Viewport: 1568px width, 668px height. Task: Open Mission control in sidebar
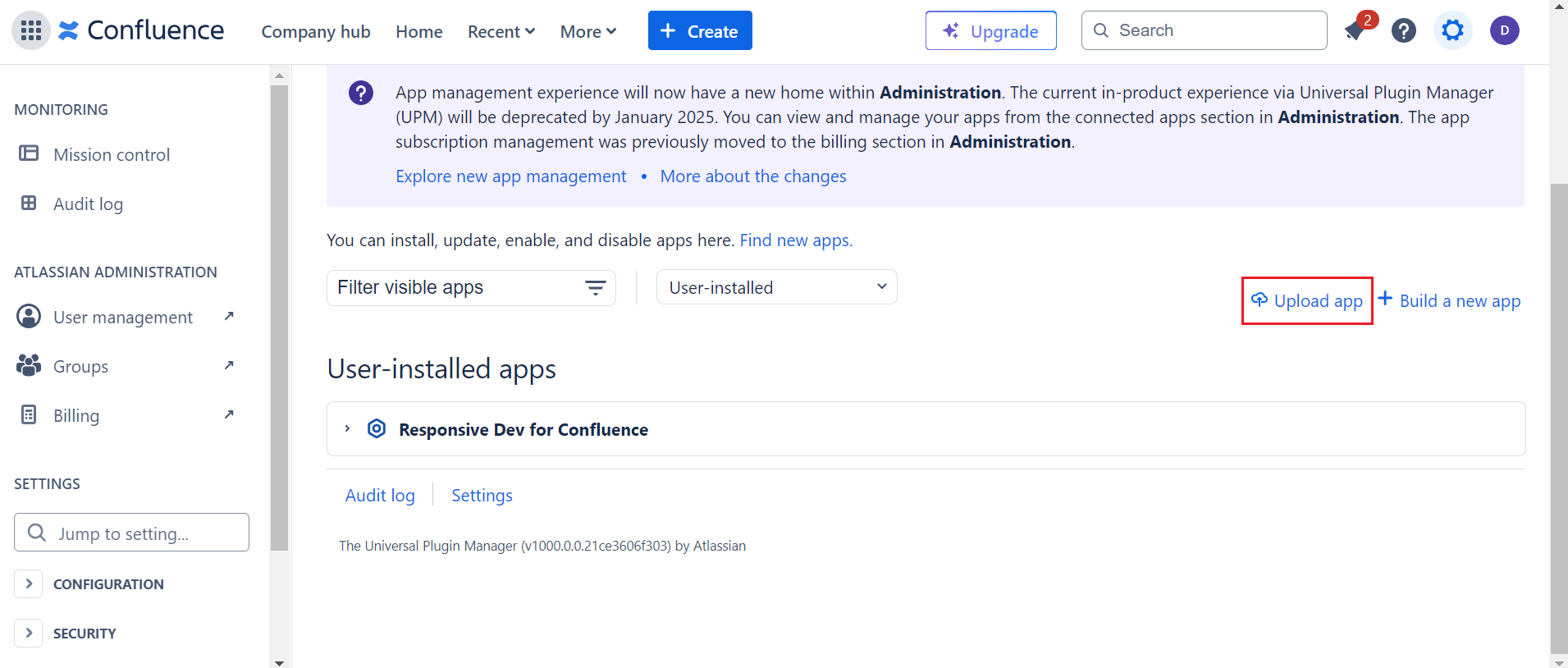pos(112,154)
